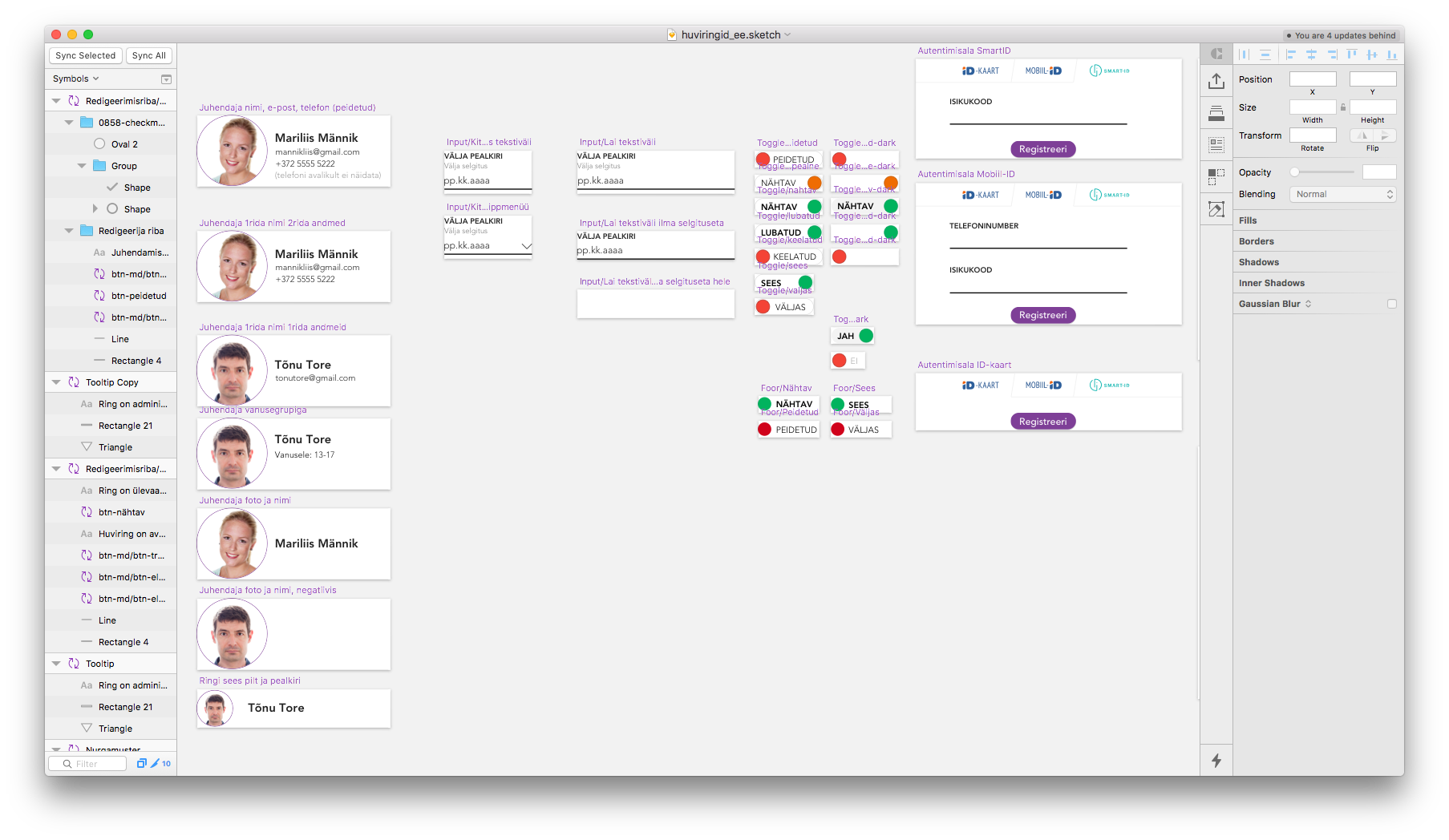Select the 'Oval 2' layer
The image size is (1449, 840).
pyautogui.click(x=111, y=144)
